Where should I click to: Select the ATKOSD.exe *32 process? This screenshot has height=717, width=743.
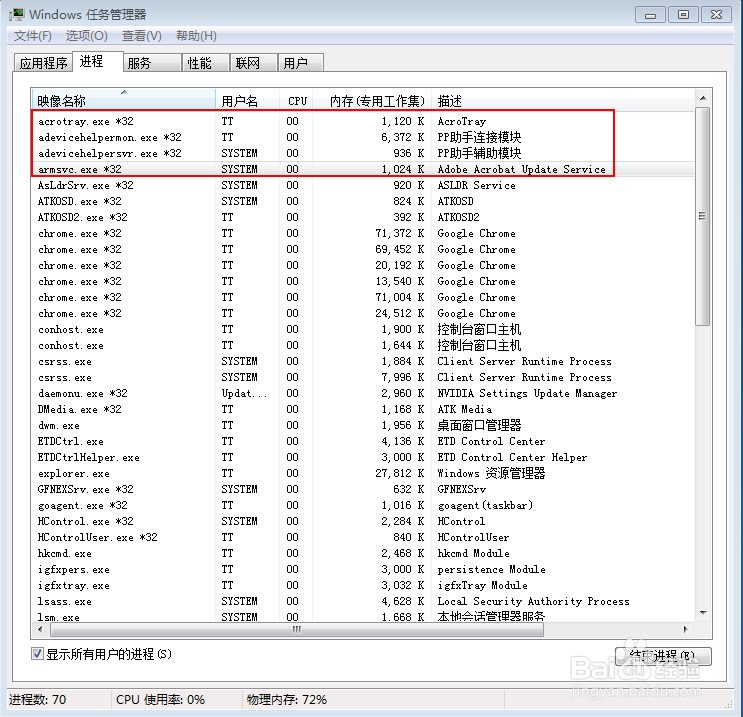coord(362,201)
